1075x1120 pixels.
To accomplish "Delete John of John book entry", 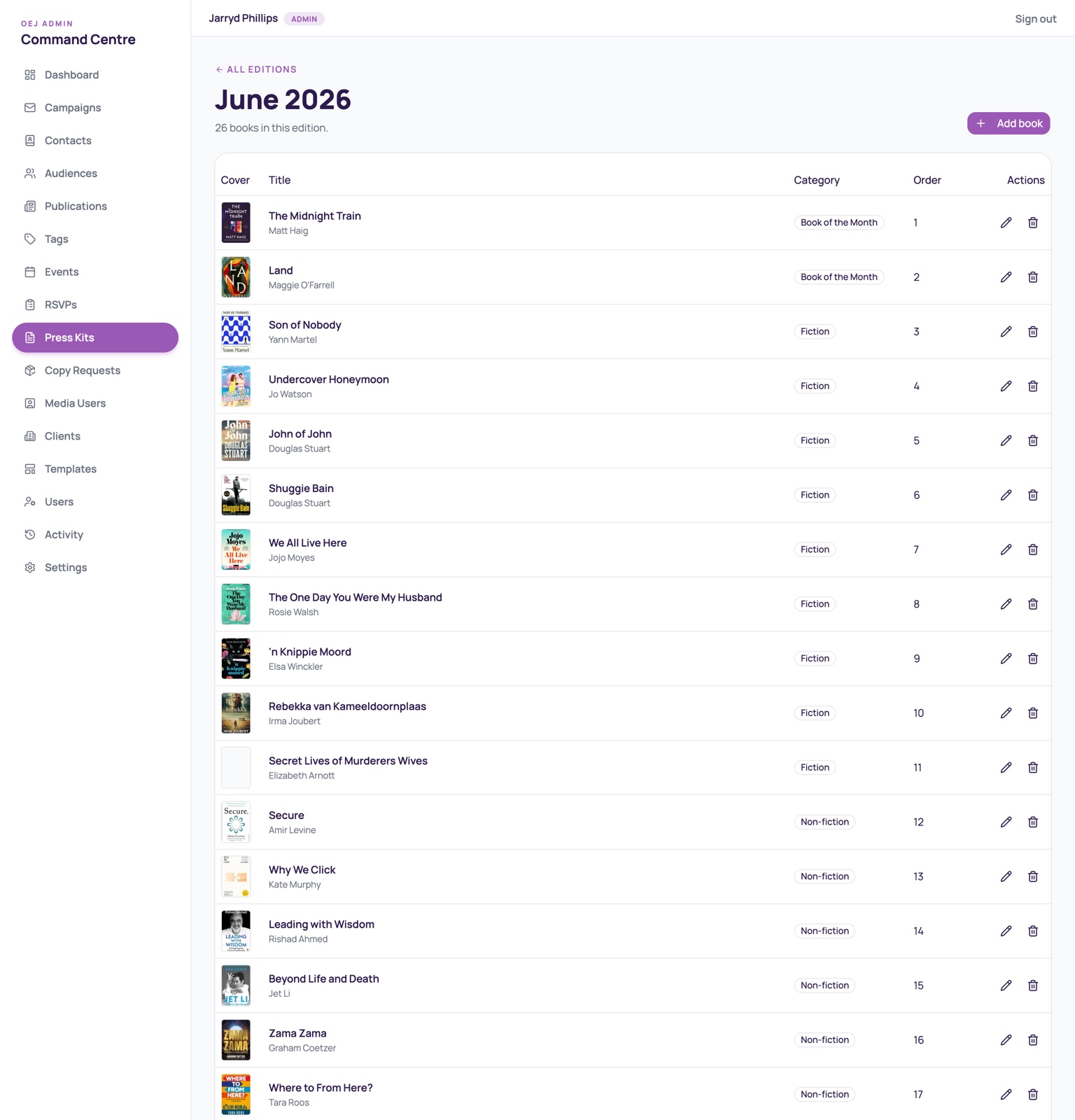I will [x=1032, y=440].
